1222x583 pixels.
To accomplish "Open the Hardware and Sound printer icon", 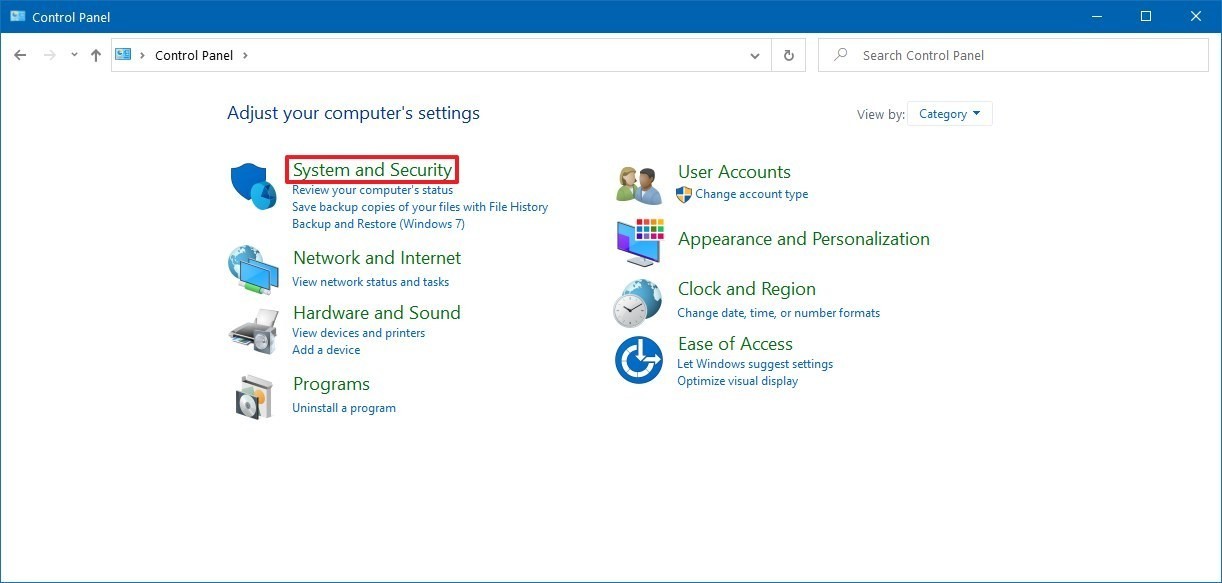I will click(252, 330).
